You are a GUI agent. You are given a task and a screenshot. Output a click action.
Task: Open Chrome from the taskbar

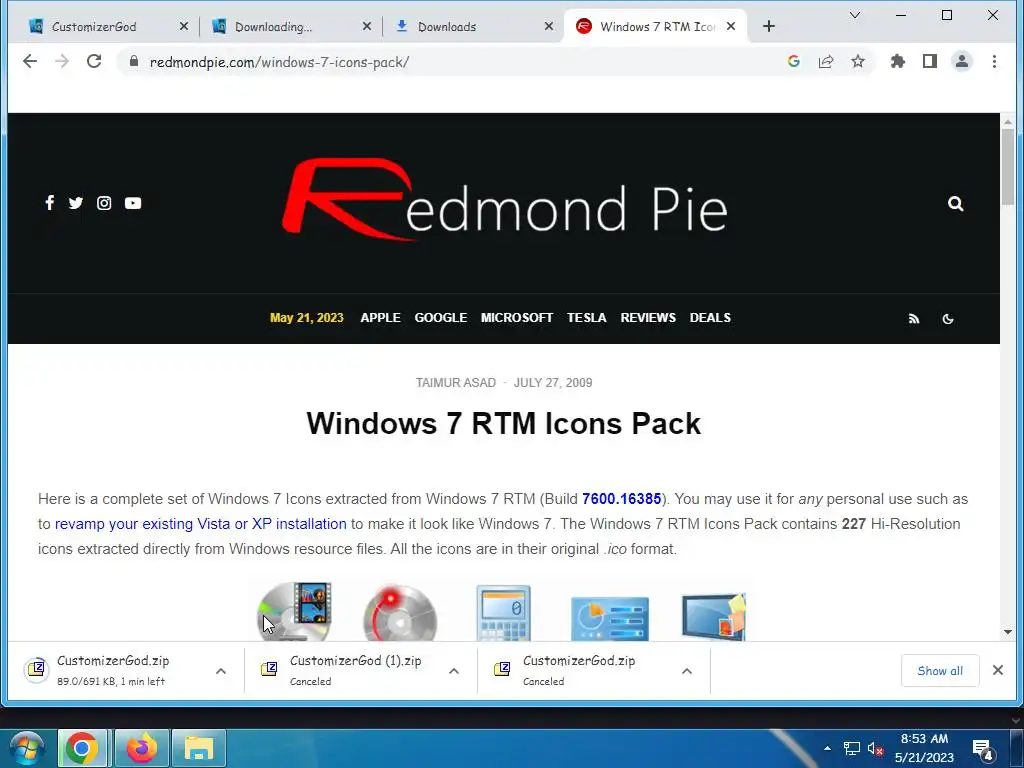click(82, 748)
